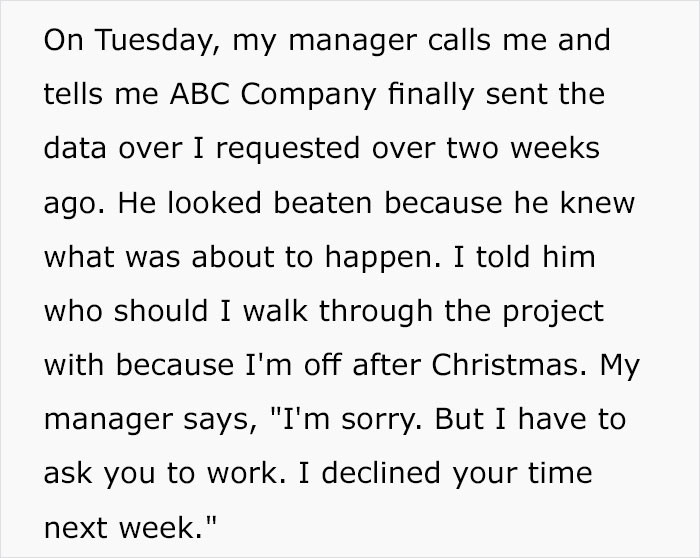Screen dimensions: 700x558
Task: Click the word "Christmas"
Action: pyautogui.click(x=509, y=365)
